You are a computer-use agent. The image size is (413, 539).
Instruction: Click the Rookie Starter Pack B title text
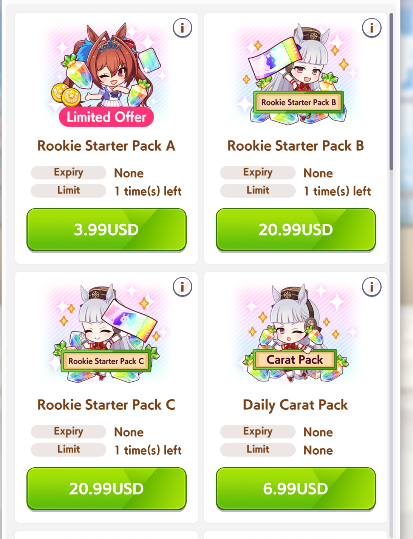[x=296, y=146]
